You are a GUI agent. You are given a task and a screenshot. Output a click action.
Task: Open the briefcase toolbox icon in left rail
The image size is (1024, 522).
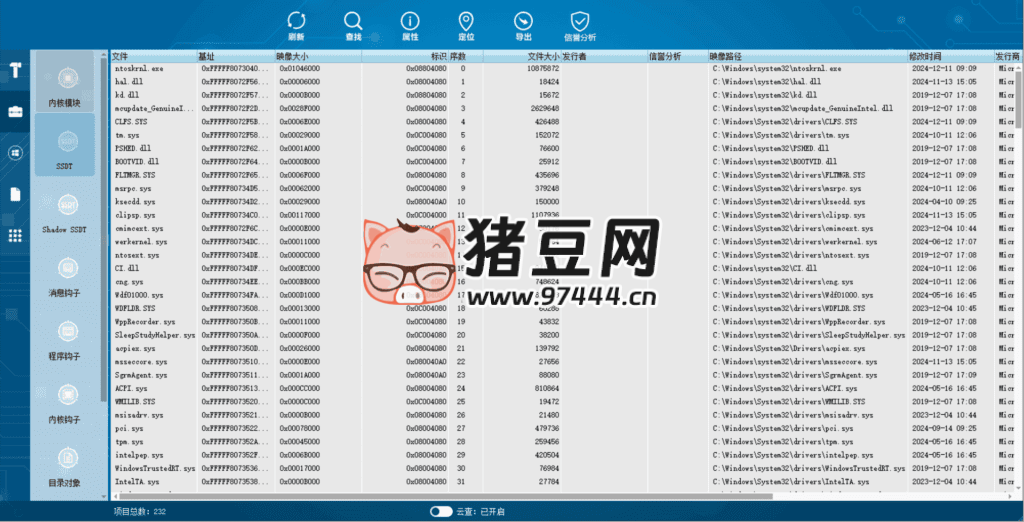point(15,112)
